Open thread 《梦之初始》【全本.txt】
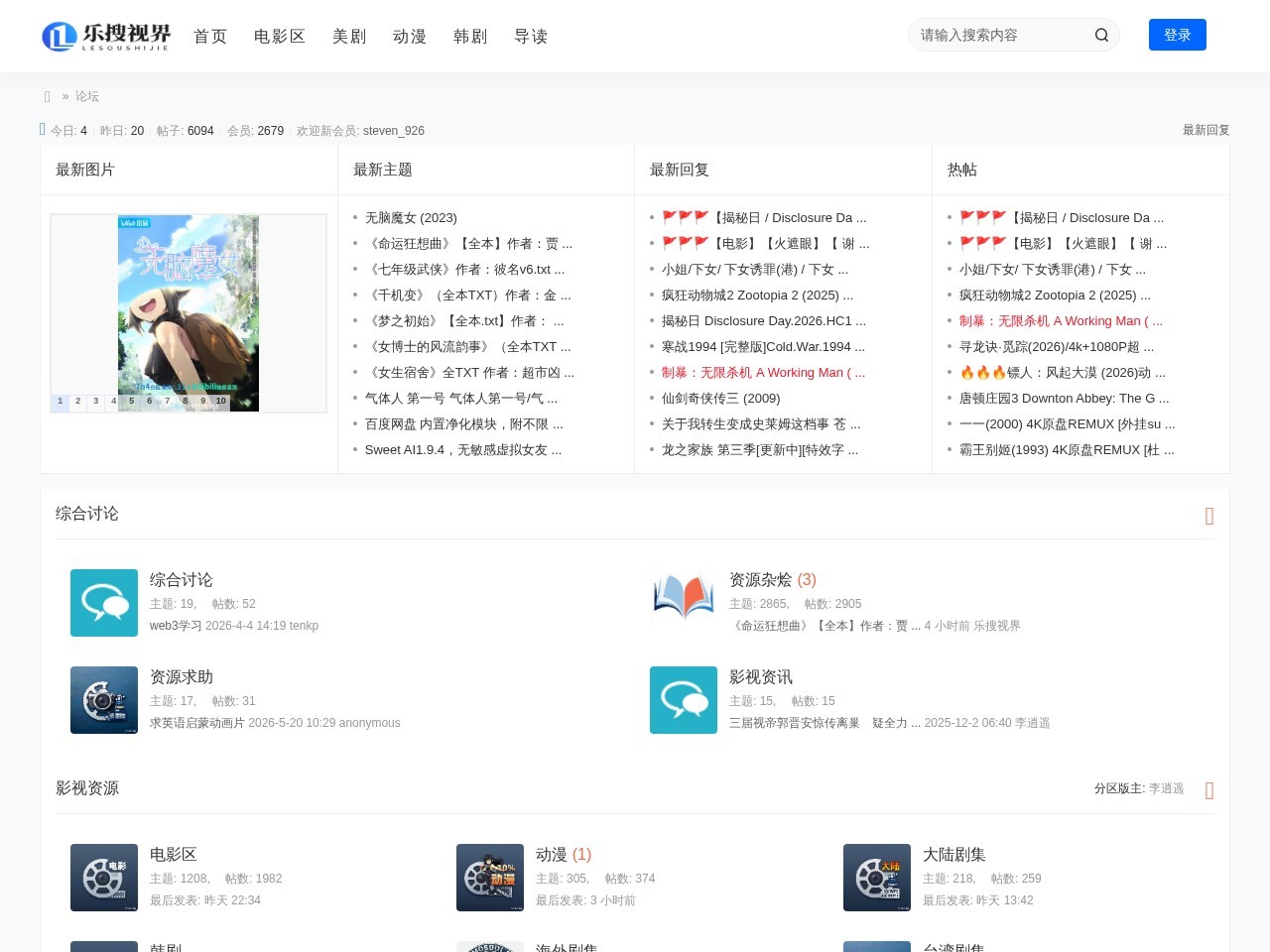Image resolution: width=1270 pixels, height=952 pixels. click(464, 320)
